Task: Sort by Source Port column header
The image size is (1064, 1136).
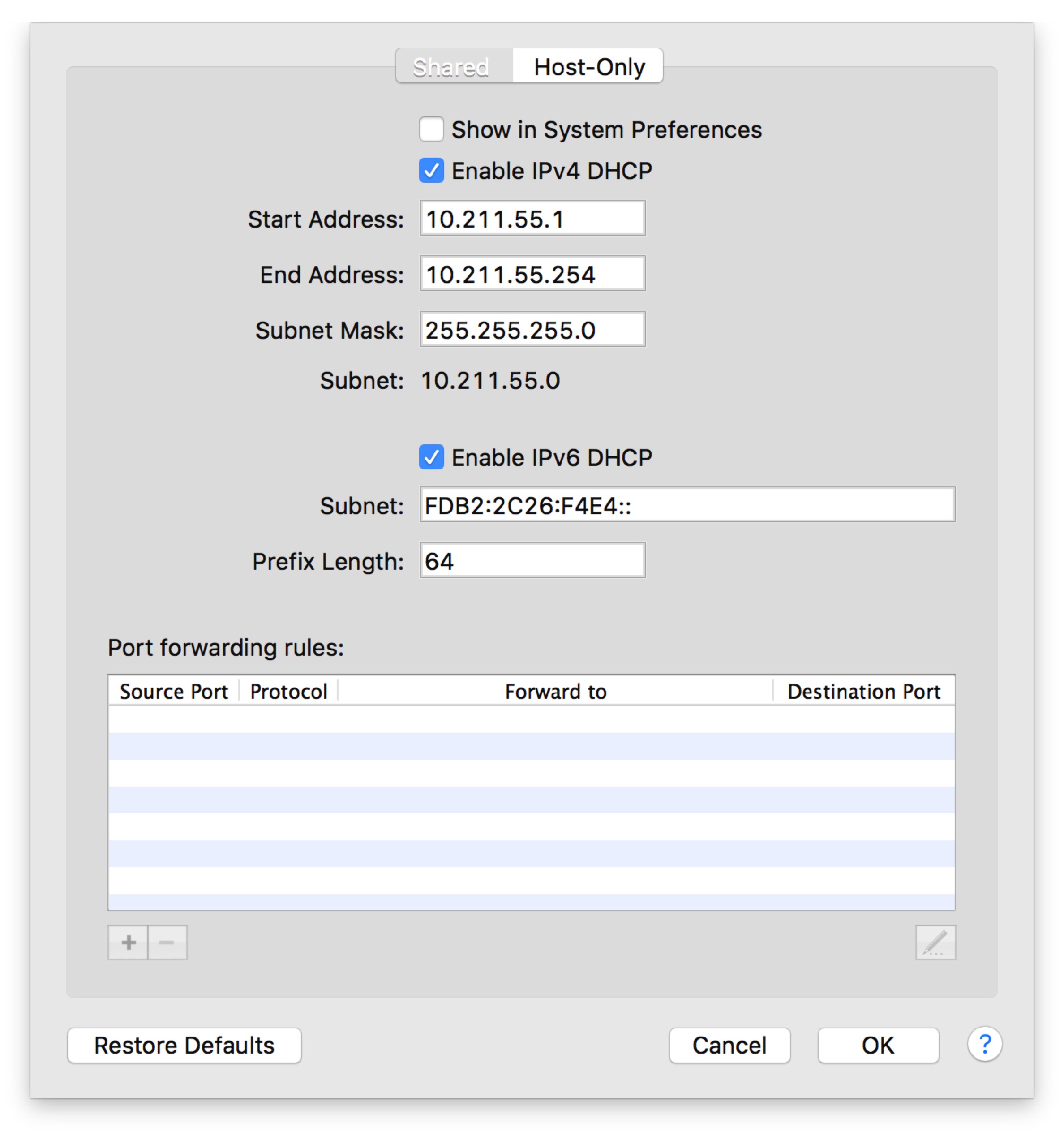Action: 174,691
